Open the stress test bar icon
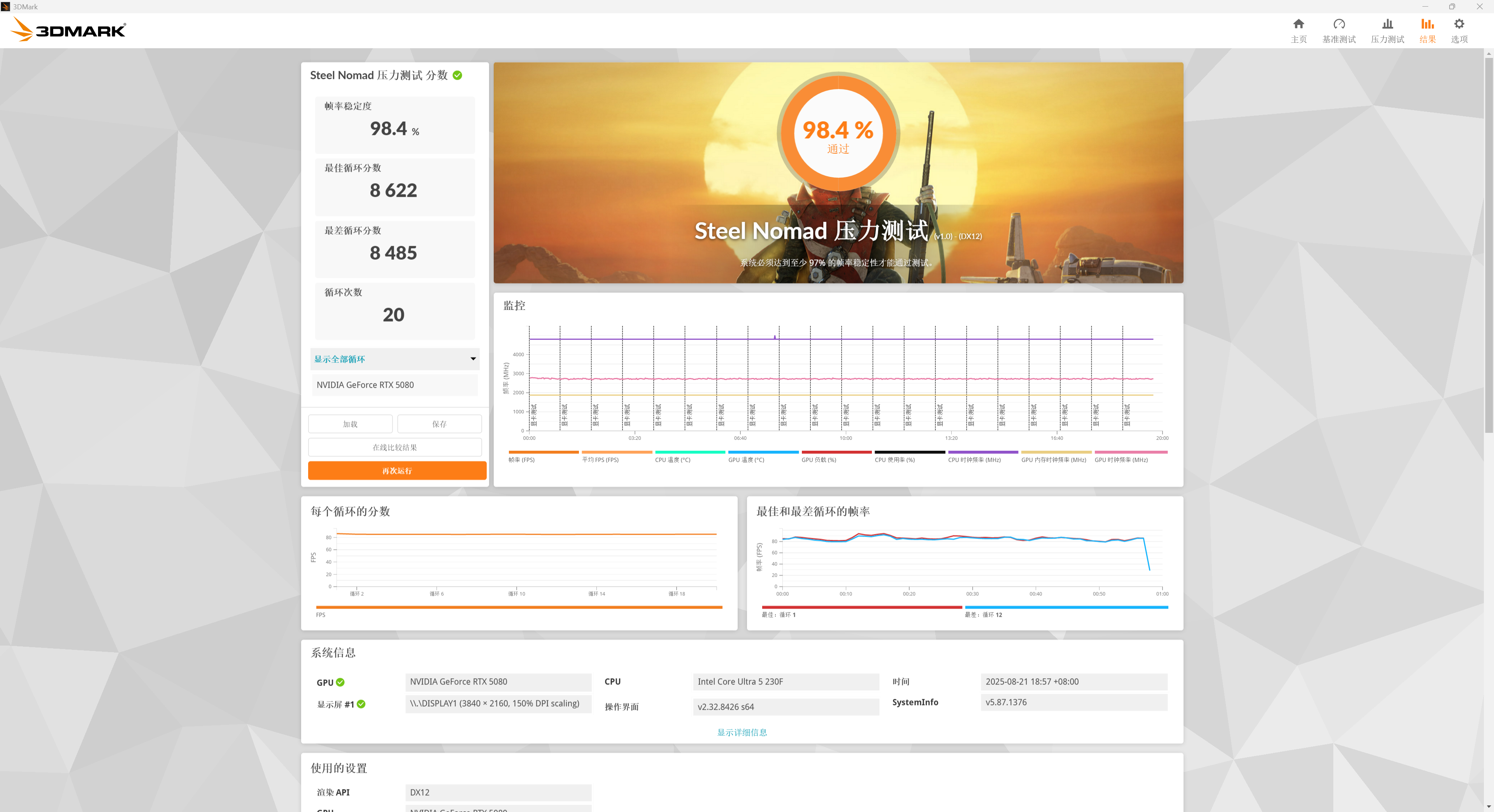Screen dimensions: 1494x812 (1387, 24)
